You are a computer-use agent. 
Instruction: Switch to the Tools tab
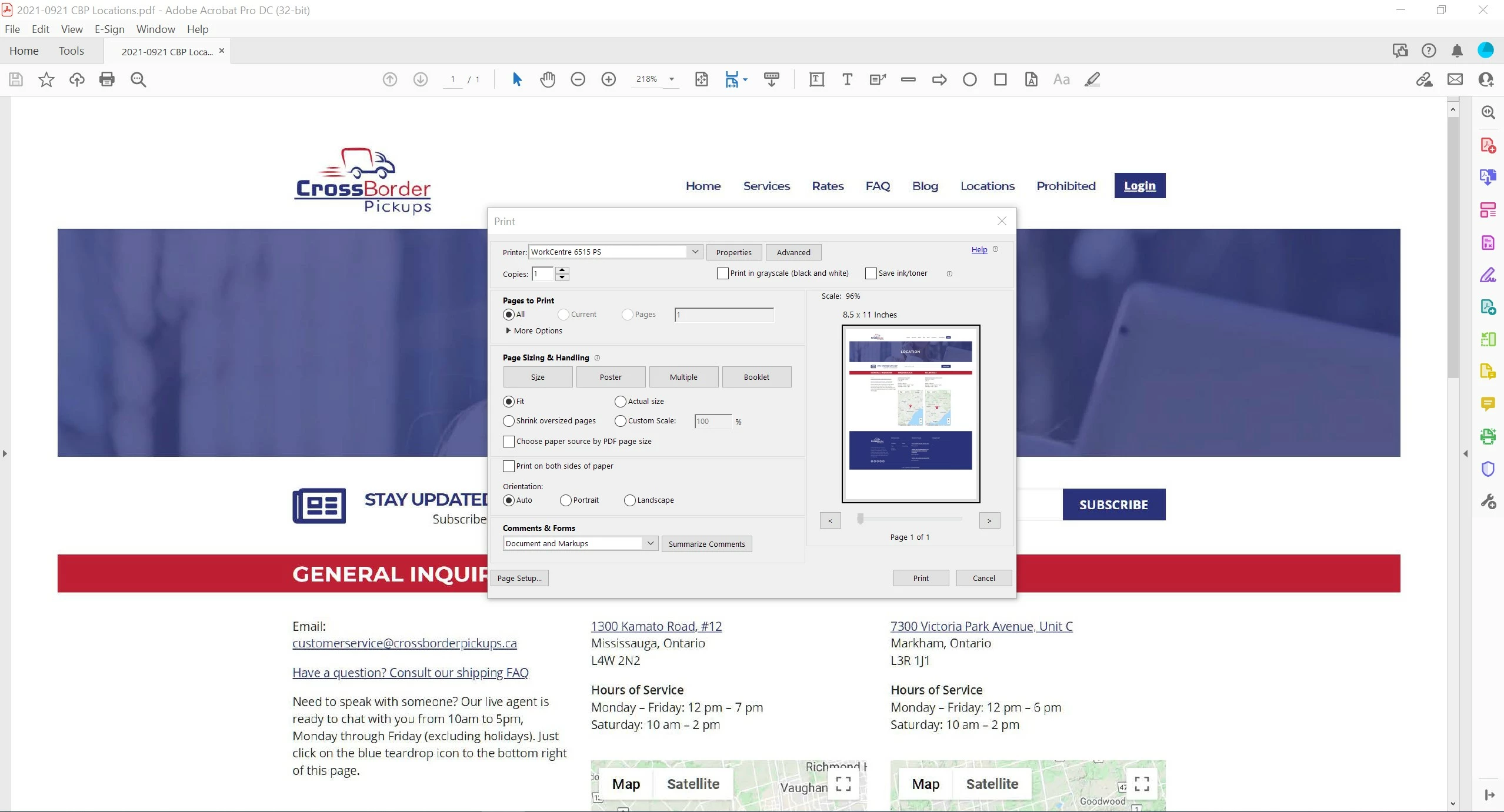(x=71, y=51)
